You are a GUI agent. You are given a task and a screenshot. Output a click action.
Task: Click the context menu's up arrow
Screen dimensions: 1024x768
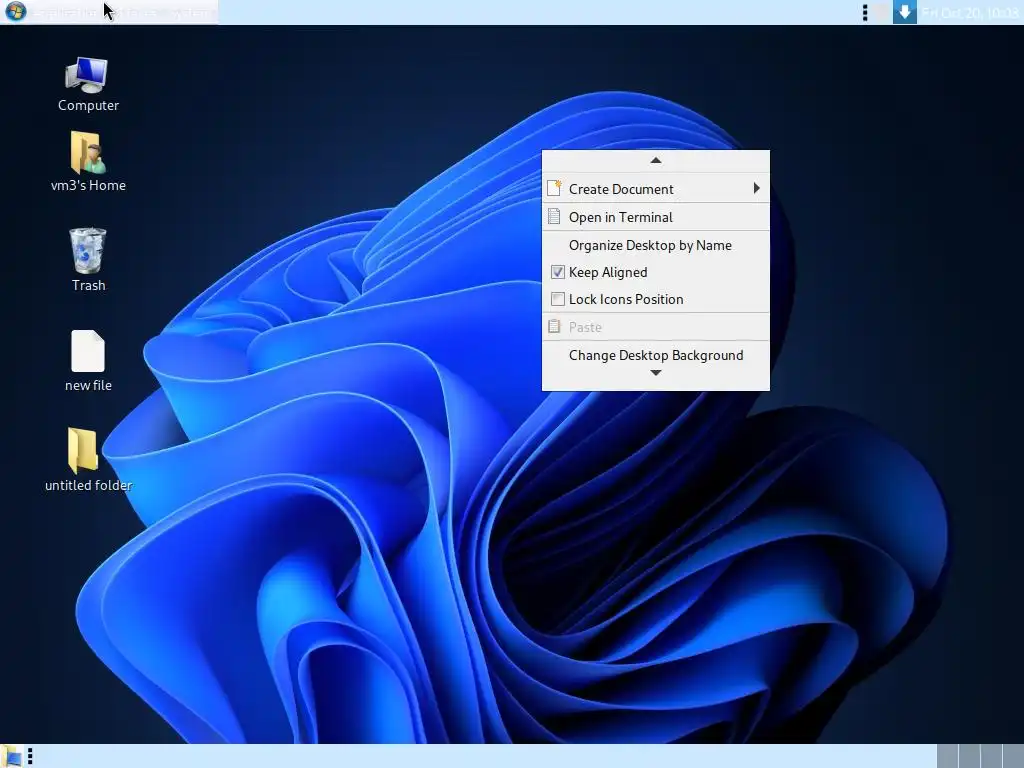click(x=656, y=161)
